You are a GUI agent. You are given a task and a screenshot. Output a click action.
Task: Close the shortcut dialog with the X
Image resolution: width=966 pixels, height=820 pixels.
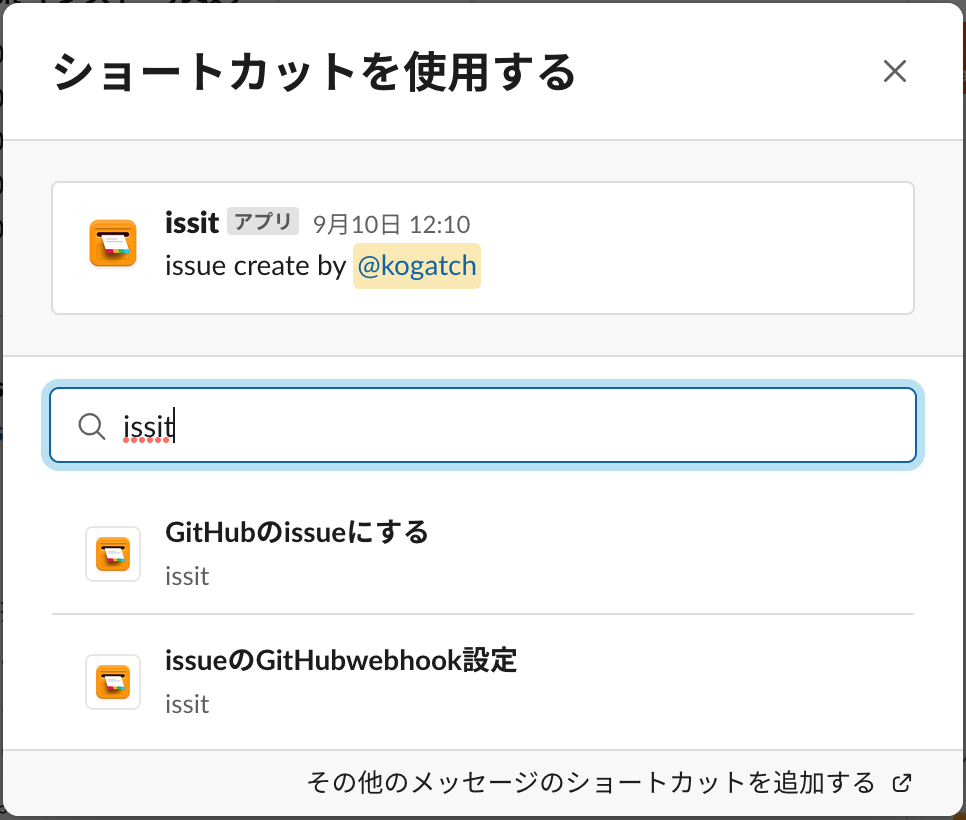[894, 71]
